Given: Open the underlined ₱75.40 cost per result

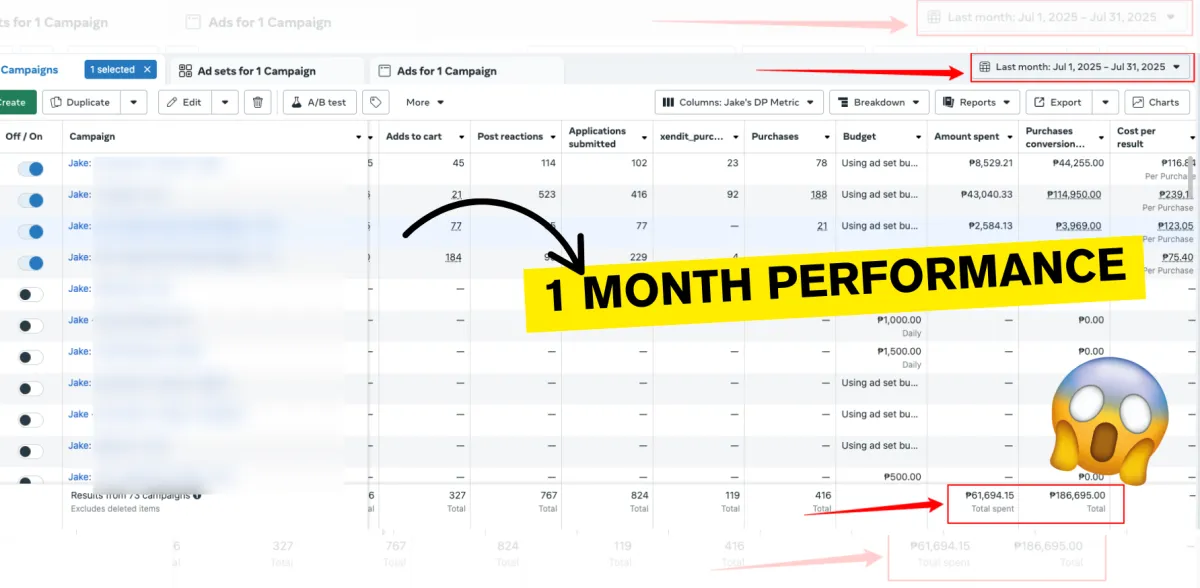Looking at the screenshot, I should coord(1178,257).
